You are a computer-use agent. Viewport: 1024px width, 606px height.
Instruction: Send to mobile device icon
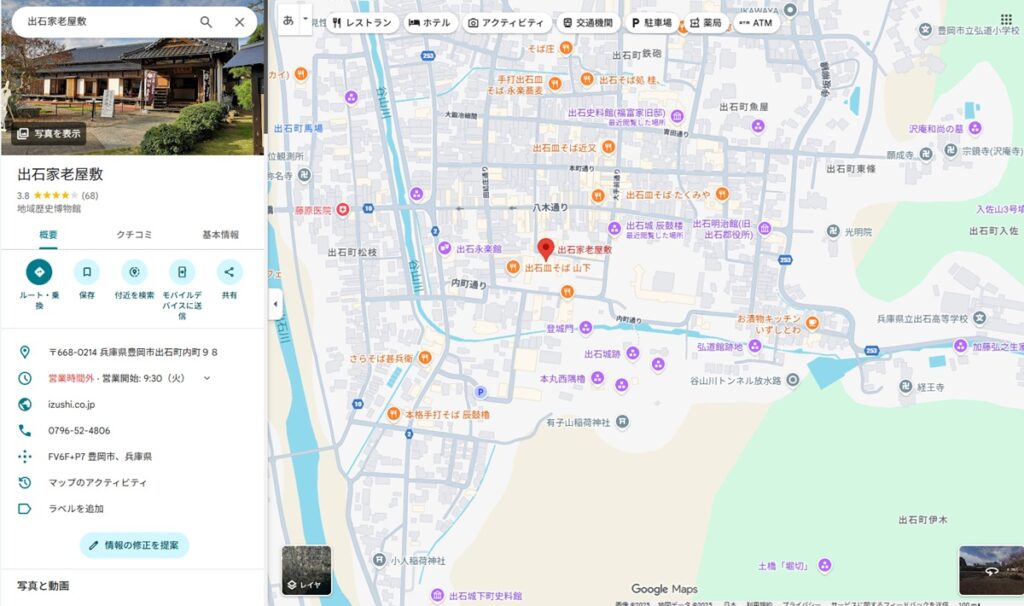[x=182, y=272]
